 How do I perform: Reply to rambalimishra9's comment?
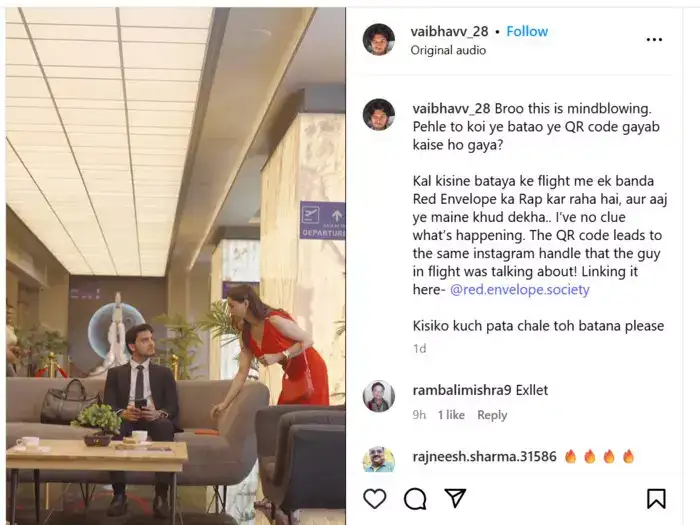pos(492,415)
